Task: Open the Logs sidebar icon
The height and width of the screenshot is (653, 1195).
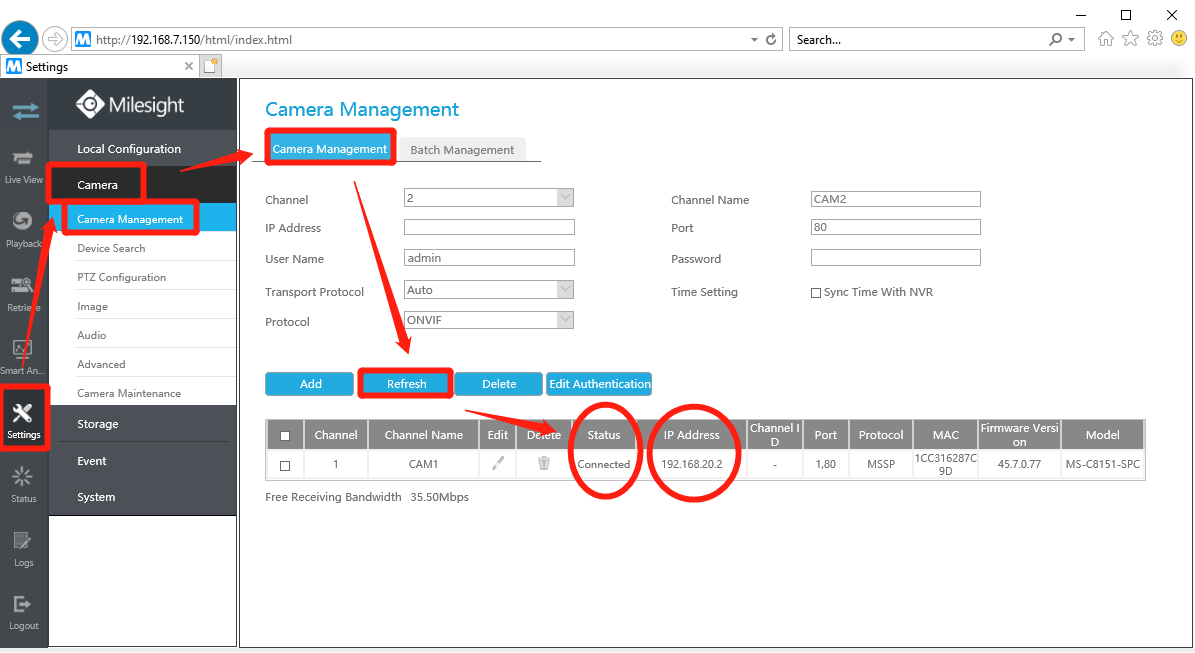Action: point(24,549)
